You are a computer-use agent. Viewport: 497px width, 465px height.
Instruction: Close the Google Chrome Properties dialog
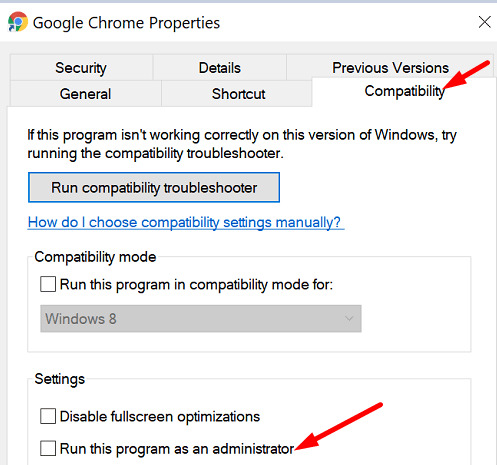click(x=484, y=22)
